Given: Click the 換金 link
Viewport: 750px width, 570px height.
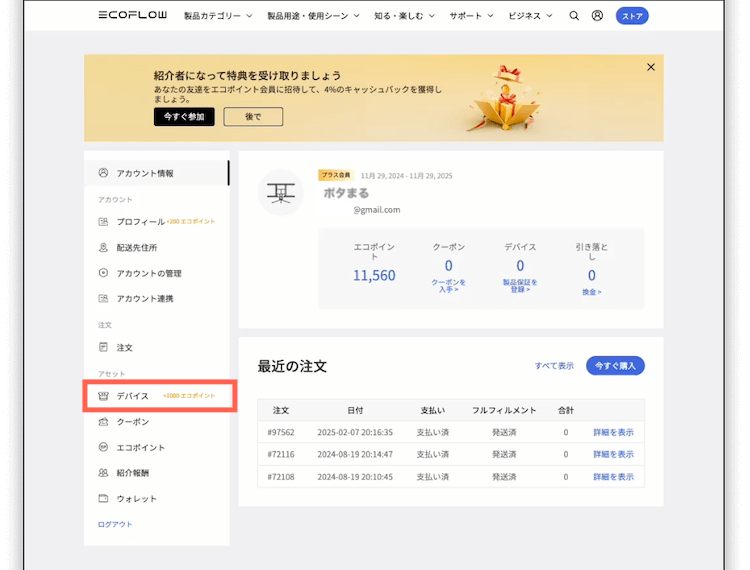Looking at the screenshot, I should click(592, 292).
